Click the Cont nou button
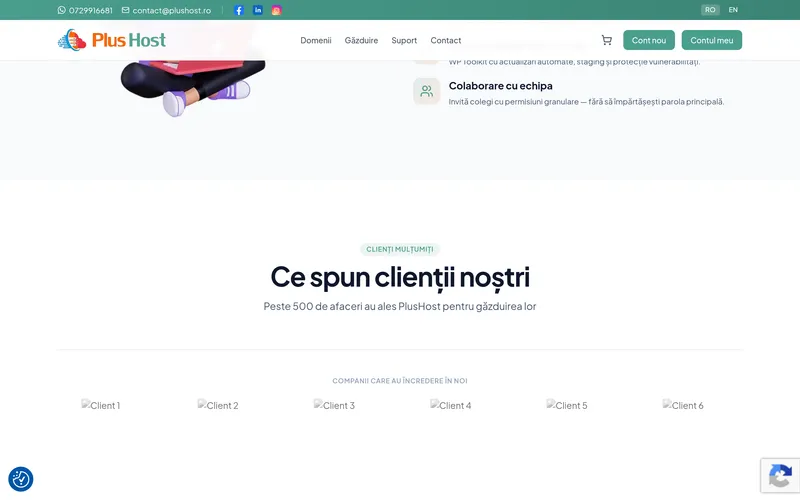Screen dimensions: 800x500 click(x=649, y=40)
